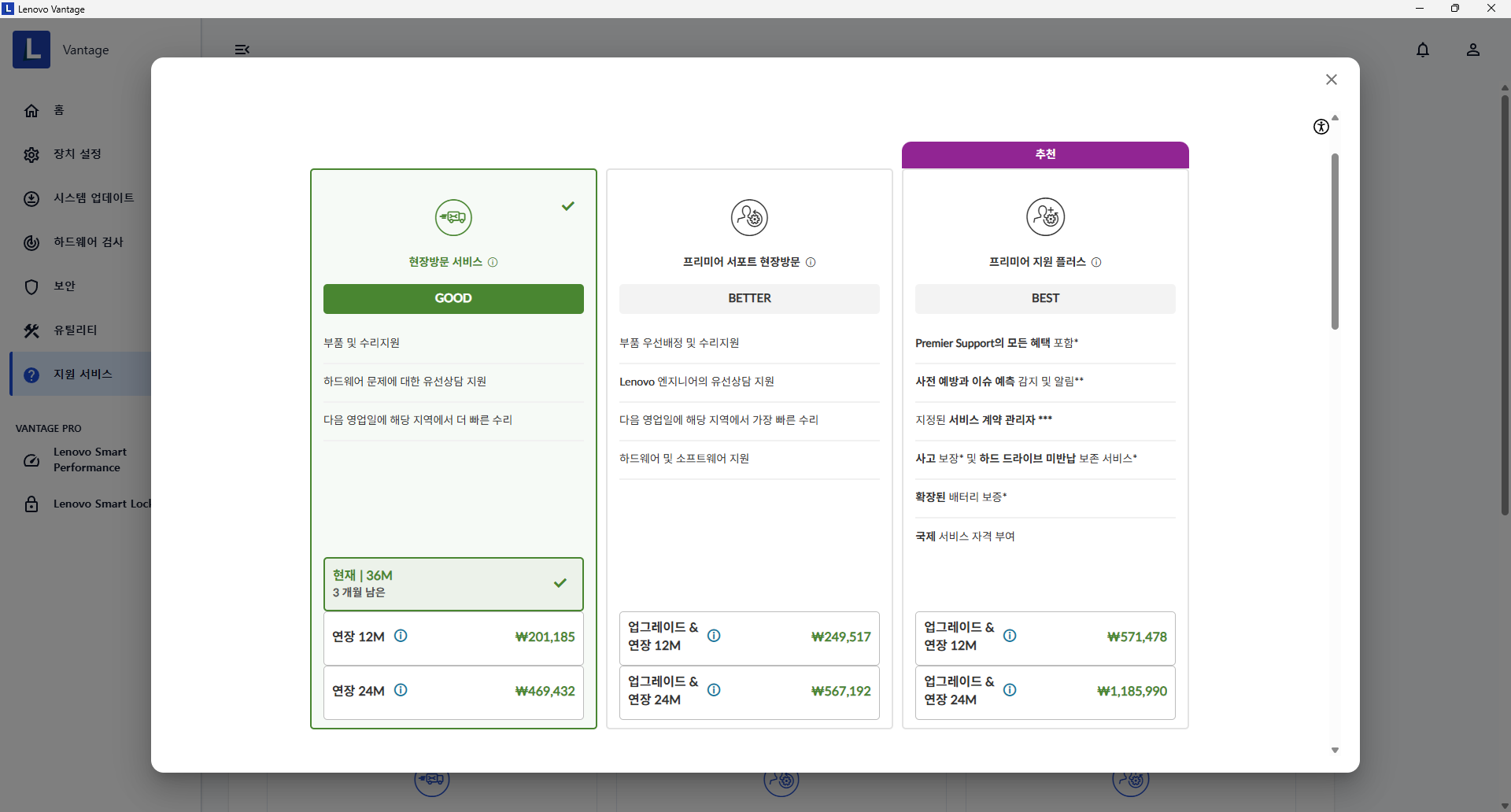Viewport: 1511px width, 812px height.
Task: Open the accessibility options icon
Action: point(1321,127)
